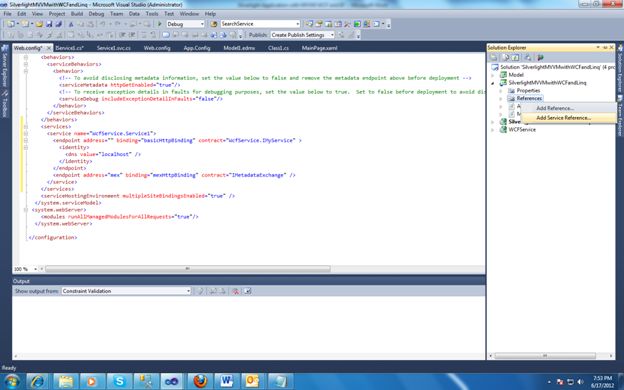Click the Start Debugging play arrow
Screen dimensions: 624x390
[160, 24]
